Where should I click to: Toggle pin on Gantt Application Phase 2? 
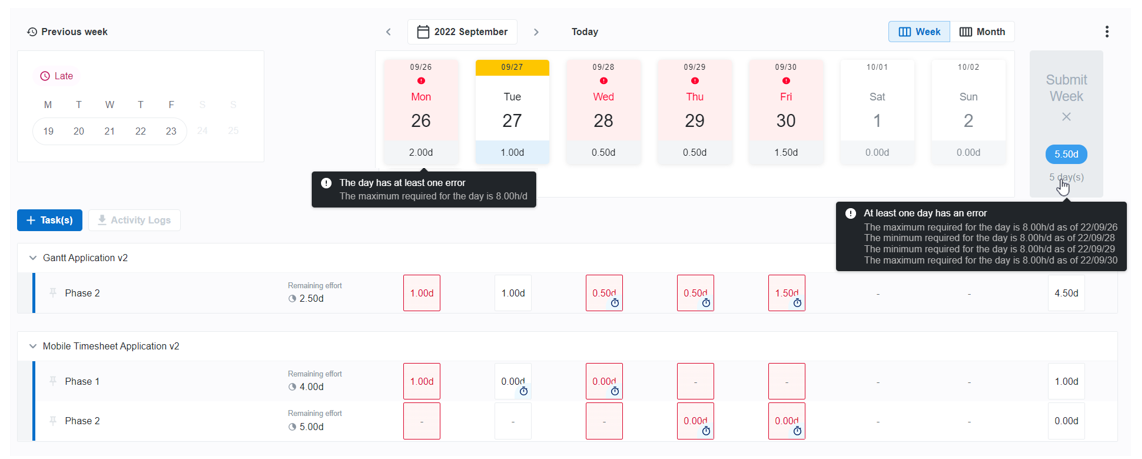53,293
